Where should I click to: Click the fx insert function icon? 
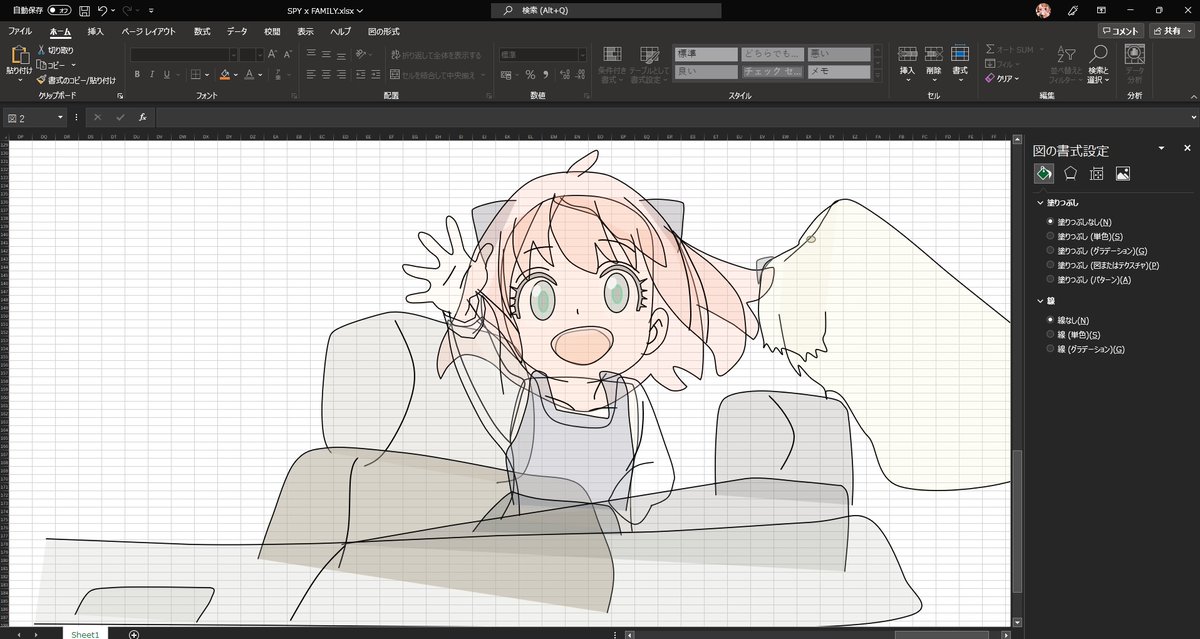coord(143,117)
